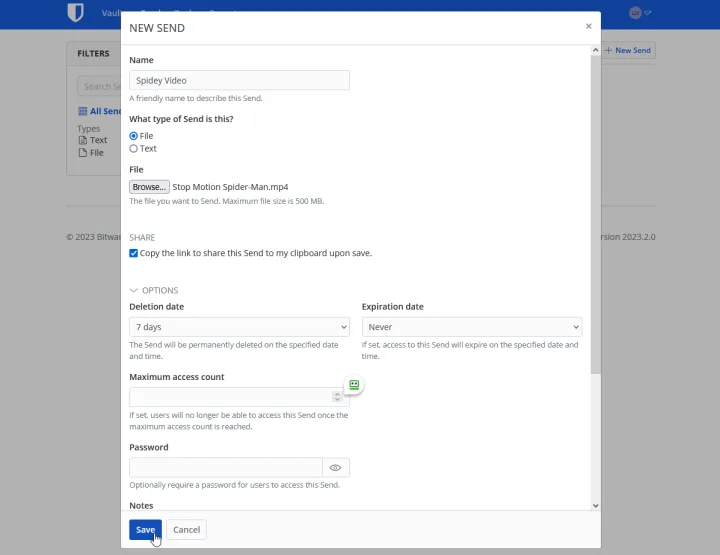Save the new Send

[x=145, y=530]
